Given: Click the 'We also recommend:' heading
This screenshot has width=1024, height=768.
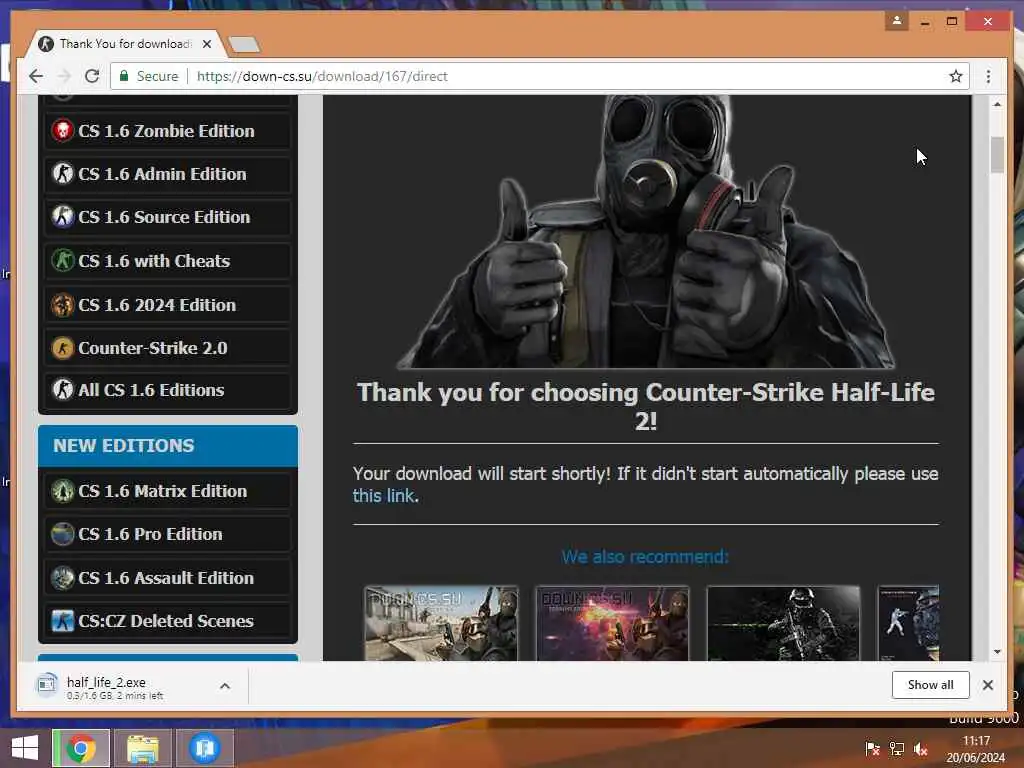Looking at the screenshot, I should pyautogui.click(x=645, y=556).
